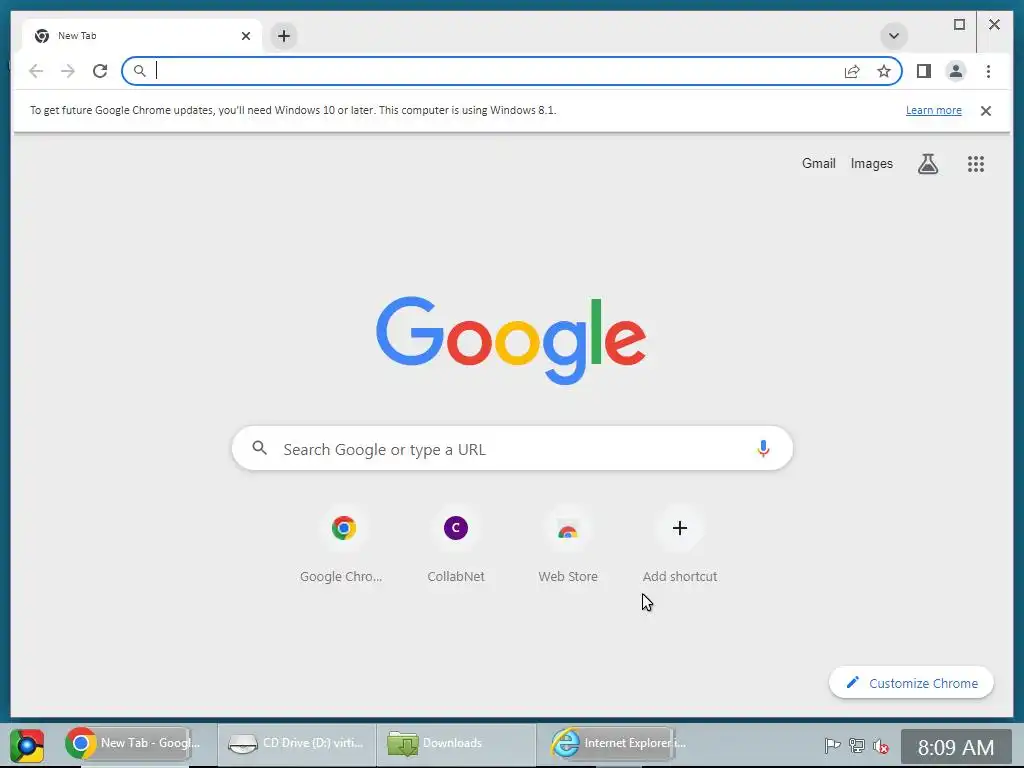Open the profile avatar button

955,71
